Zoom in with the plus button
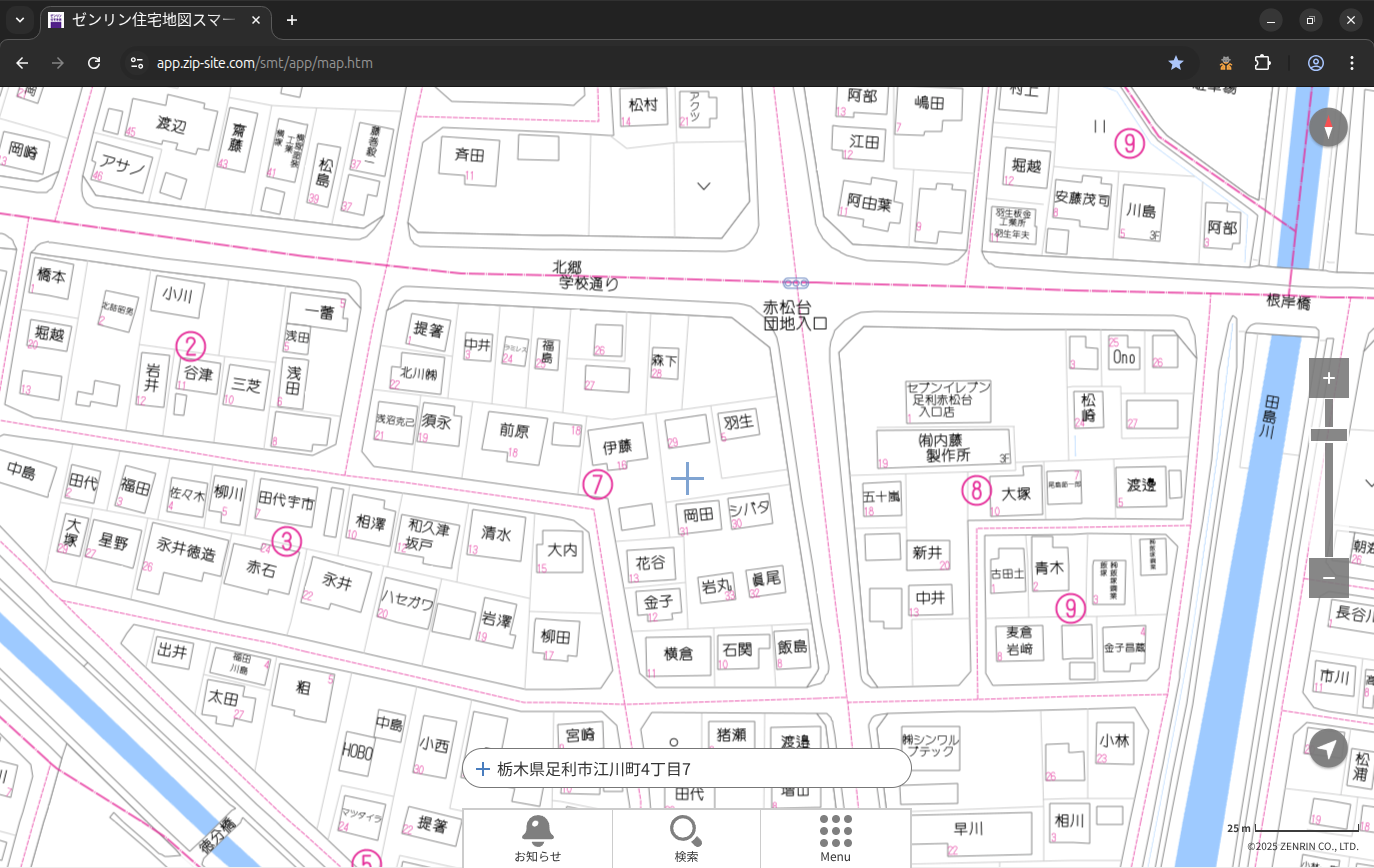The height and width of the screenshot is (868, 1374). [1328, 378]
